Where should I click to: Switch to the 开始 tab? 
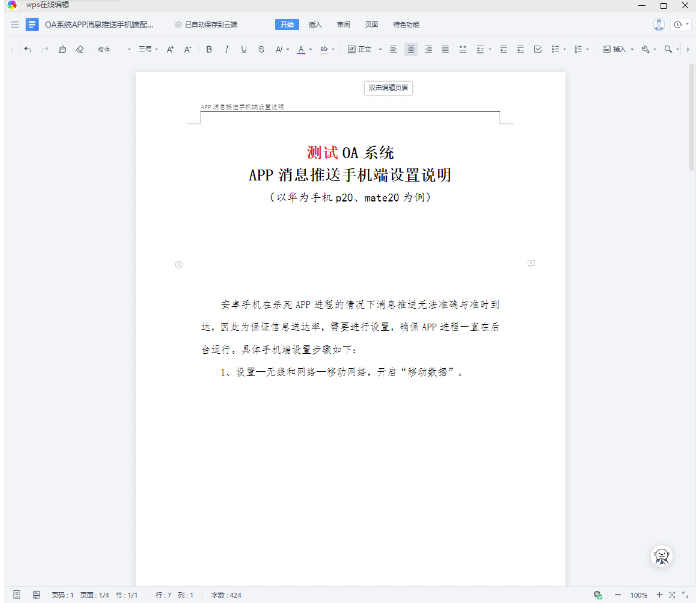click(x=287, y=25)
